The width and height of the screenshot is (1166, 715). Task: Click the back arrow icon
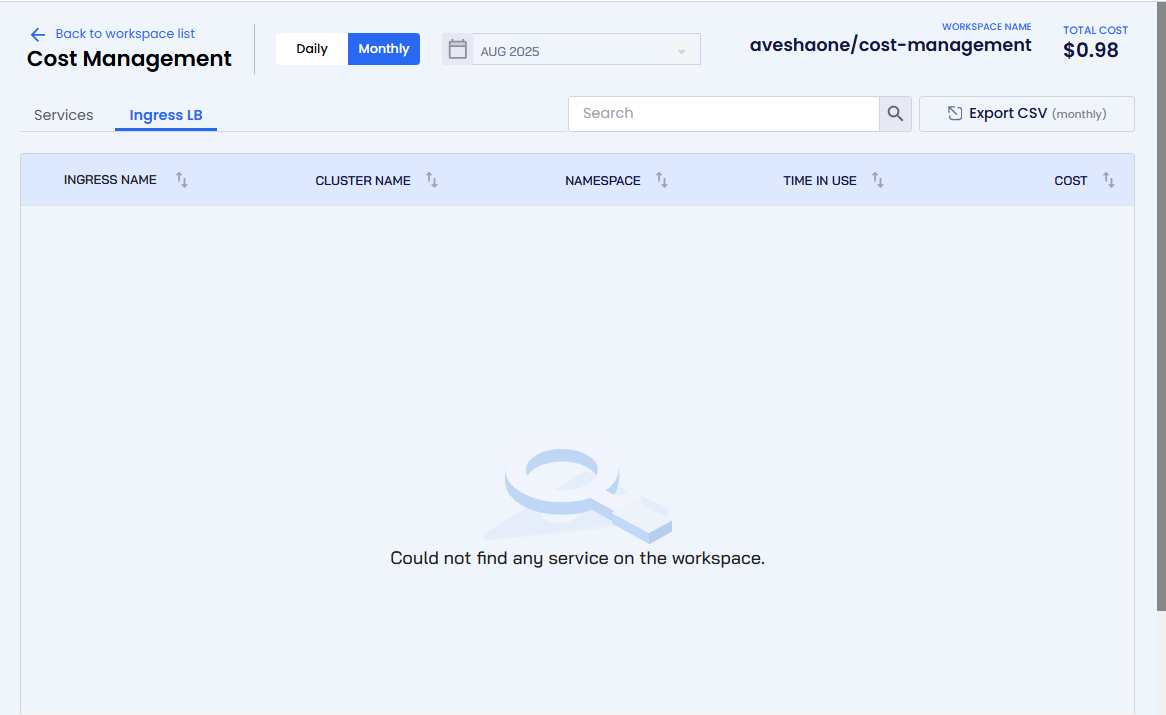[38, 34]
